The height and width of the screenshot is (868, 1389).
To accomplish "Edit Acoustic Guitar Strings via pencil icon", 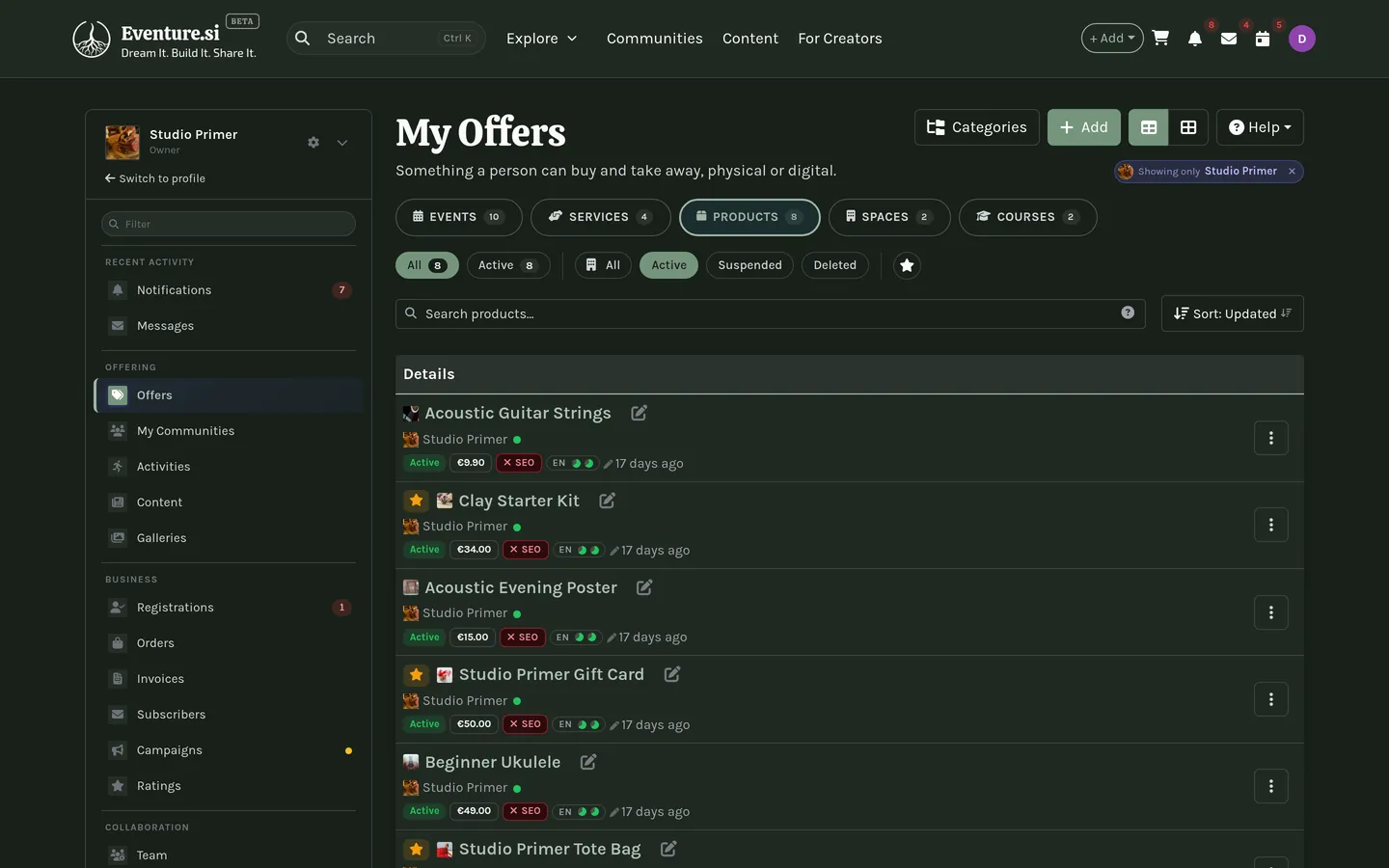I will [639, 413].
